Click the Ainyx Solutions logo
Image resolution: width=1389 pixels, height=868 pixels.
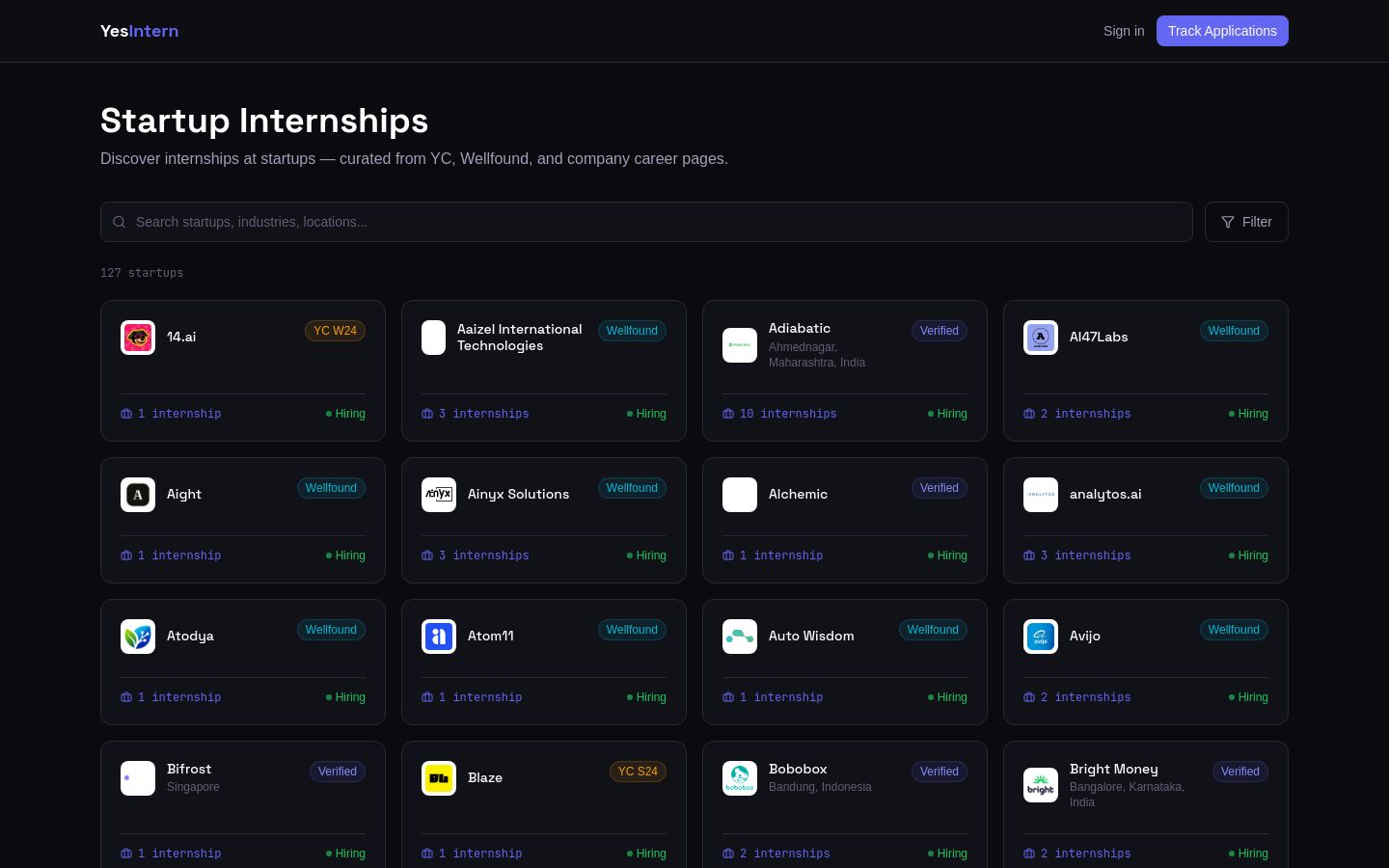tap(439, 495)
